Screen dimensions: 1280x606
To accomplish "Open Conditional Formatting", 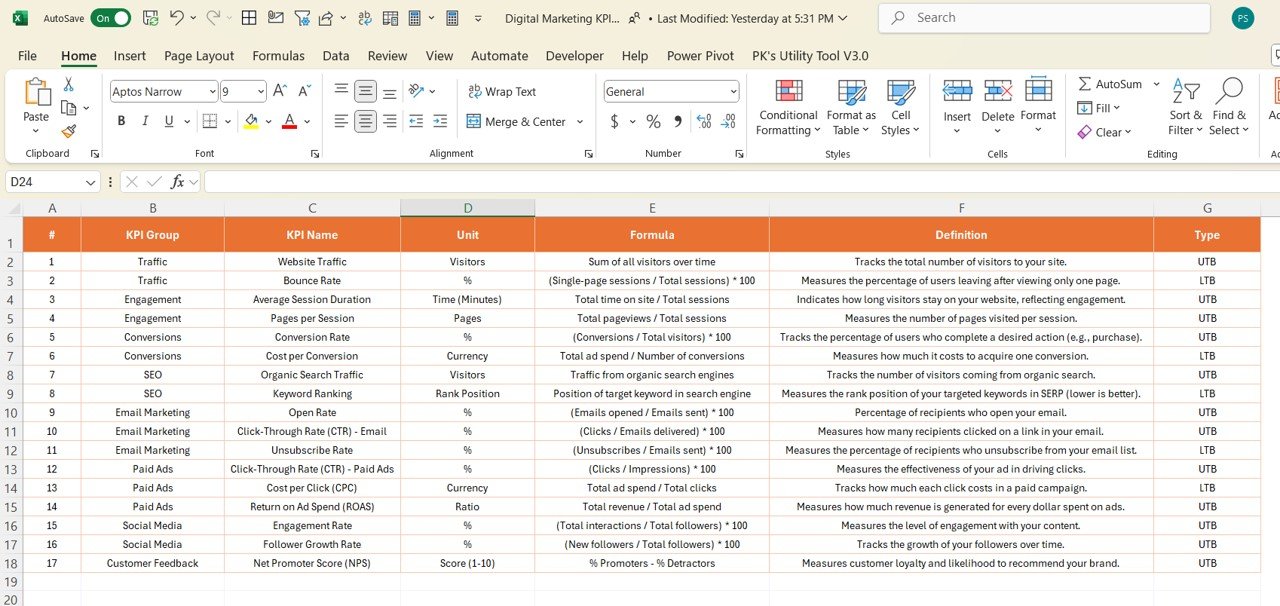I will click(x=788, y=108).
